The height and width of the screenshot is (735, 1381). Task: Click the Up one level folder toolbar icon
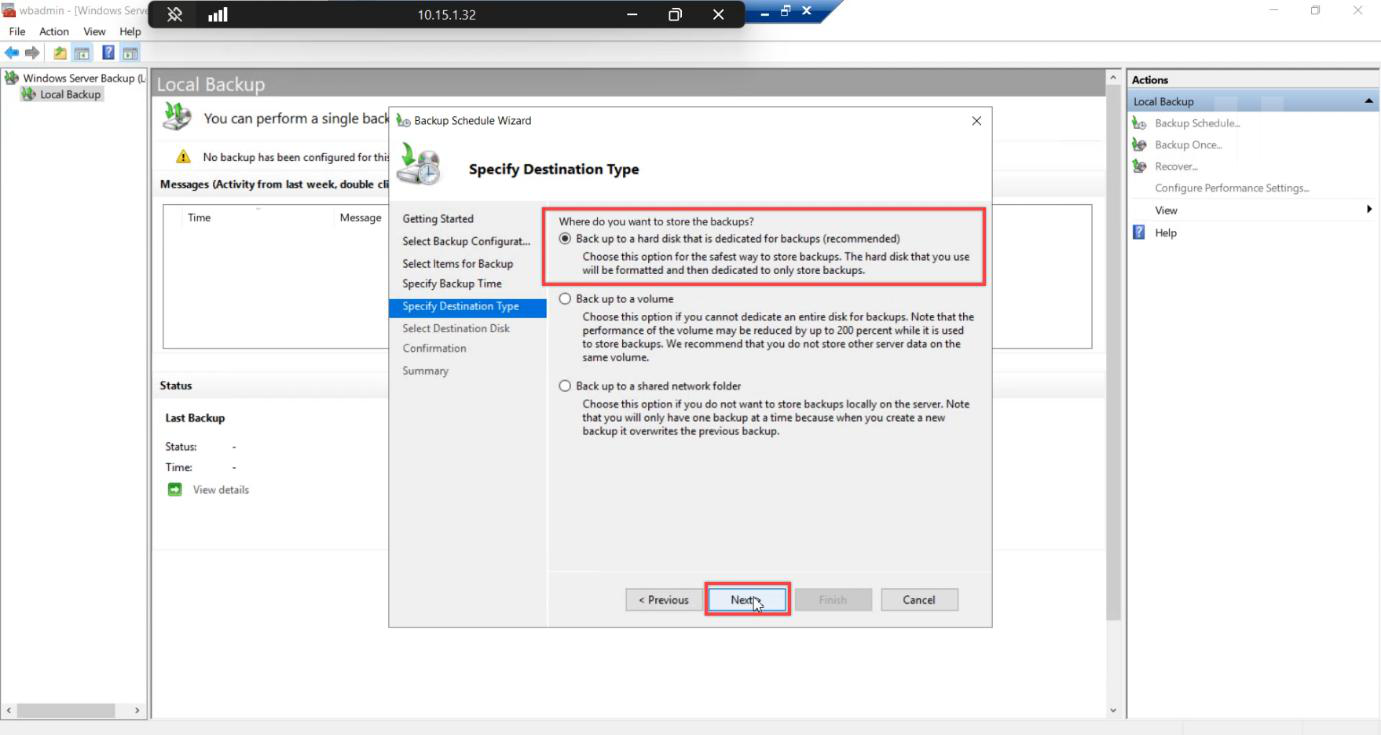point(60,53)
